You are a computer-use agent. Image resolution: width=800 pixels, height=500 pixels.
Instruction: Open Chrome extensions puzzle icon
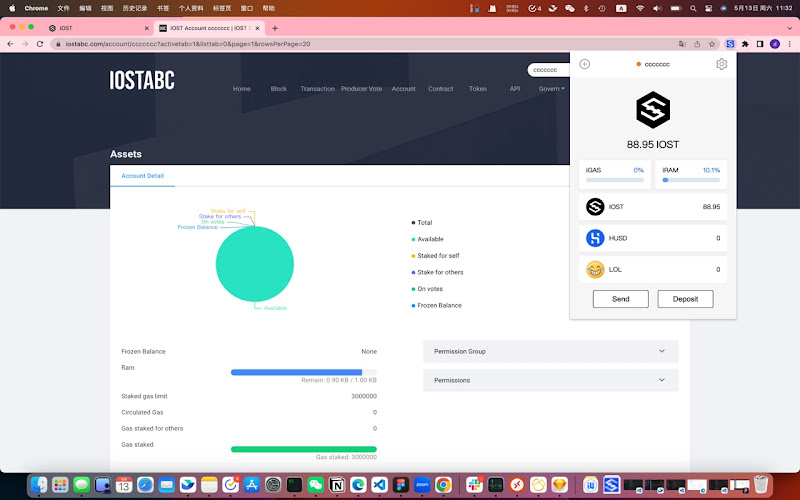tap(745, 44)
